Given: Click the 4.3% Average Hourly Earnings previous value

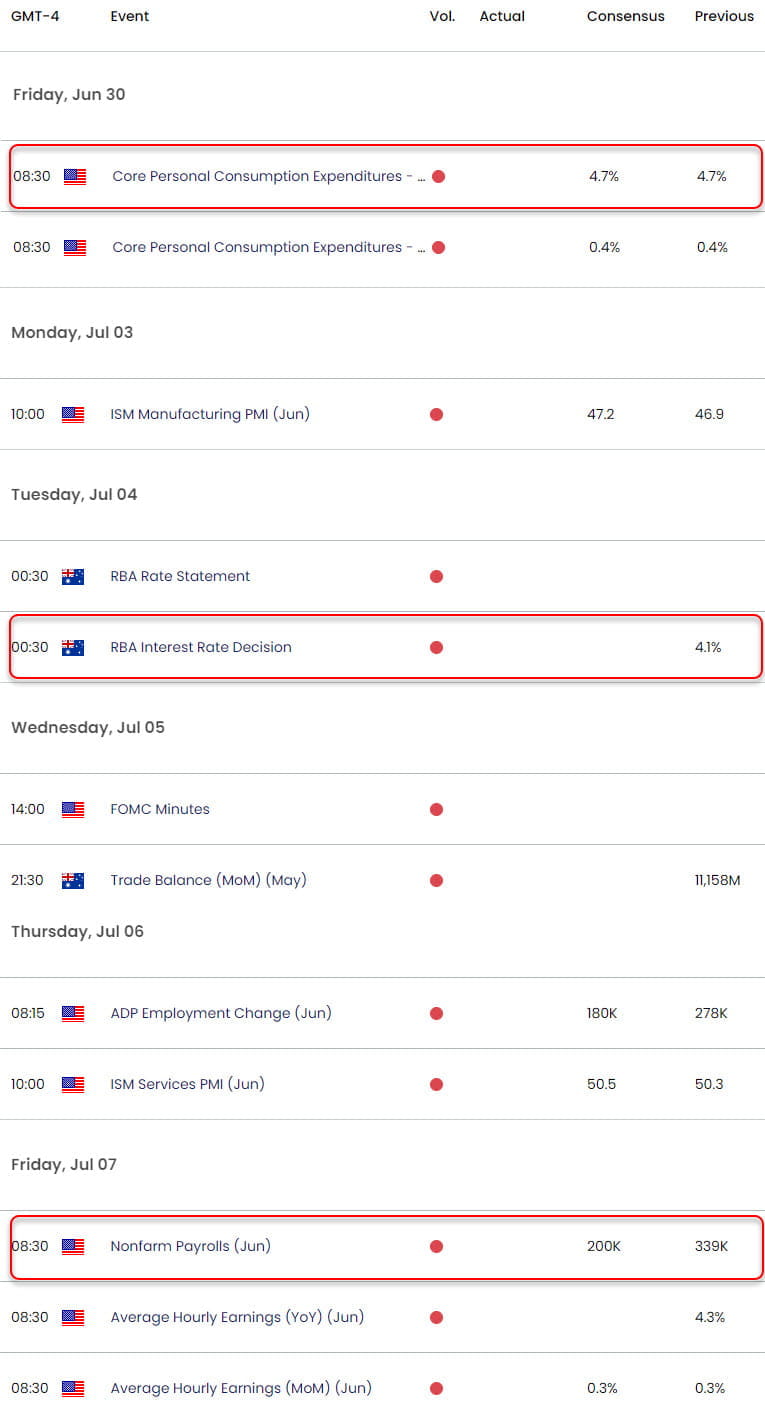Looking at the screenshot, I should coord(709,1317).
